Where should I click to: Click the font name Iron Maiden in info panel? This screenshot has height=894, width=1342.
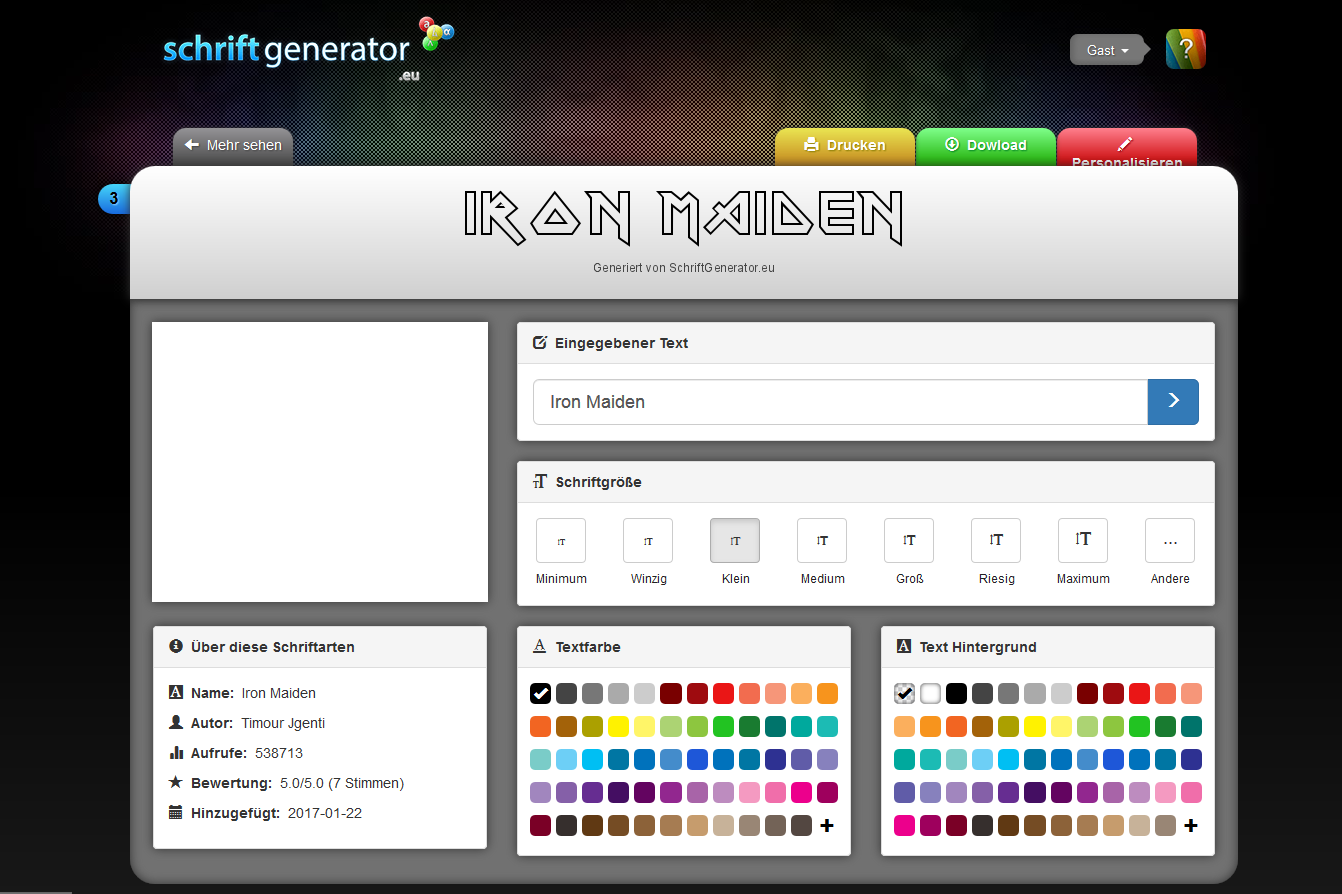[x=279, y=693]
